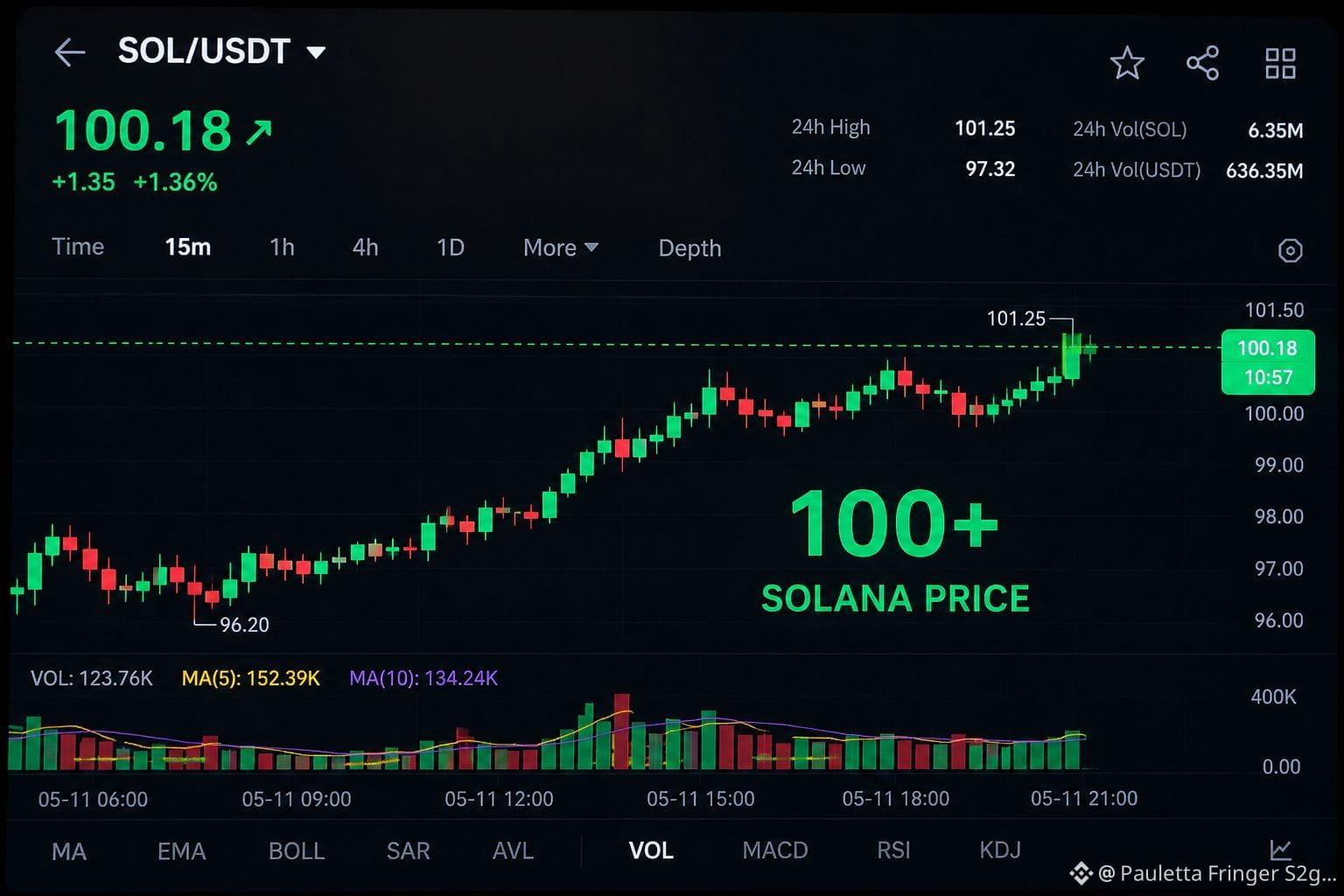Open the grid layout menu icon
This screenshot has height=896, width=1344.
1280,63
